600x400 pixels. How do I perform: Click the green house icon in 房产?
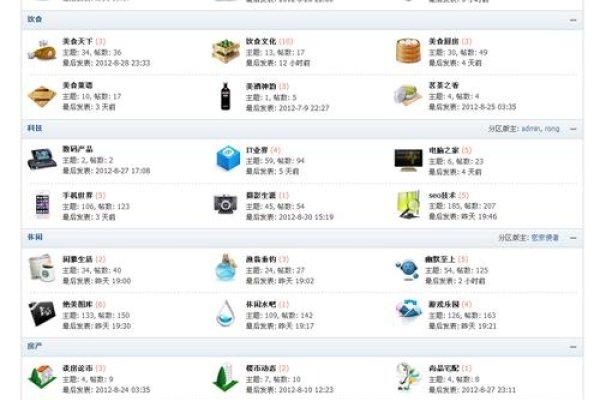click(42, 376)
